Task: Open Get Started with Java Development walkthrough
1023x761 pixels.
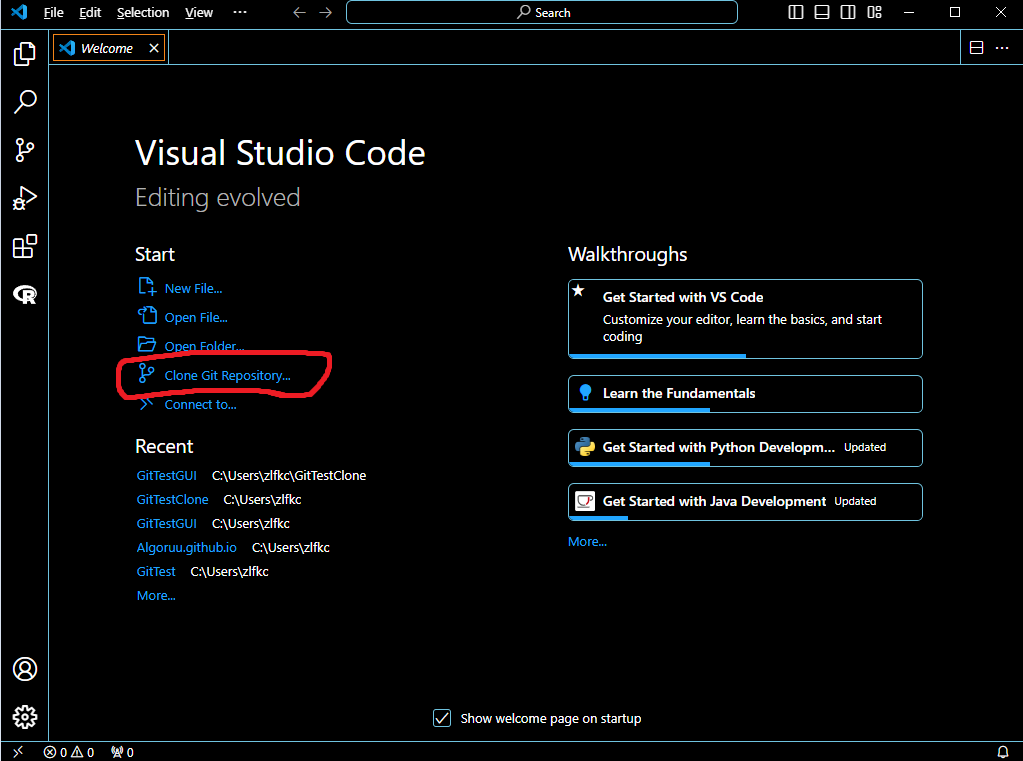Action: 745,502
